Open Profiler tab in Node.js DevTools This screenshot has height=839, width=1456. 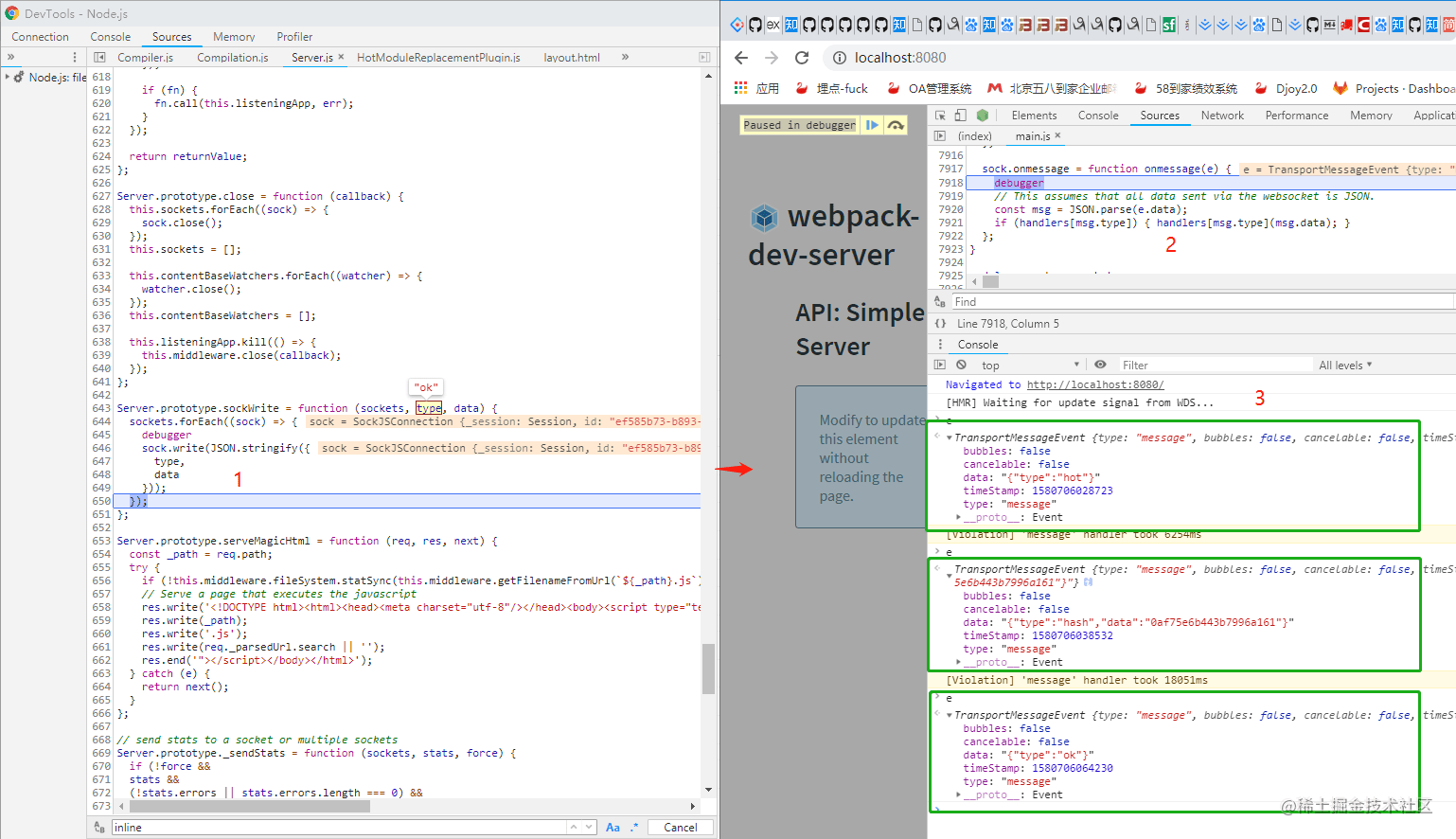tap(294, 37)
